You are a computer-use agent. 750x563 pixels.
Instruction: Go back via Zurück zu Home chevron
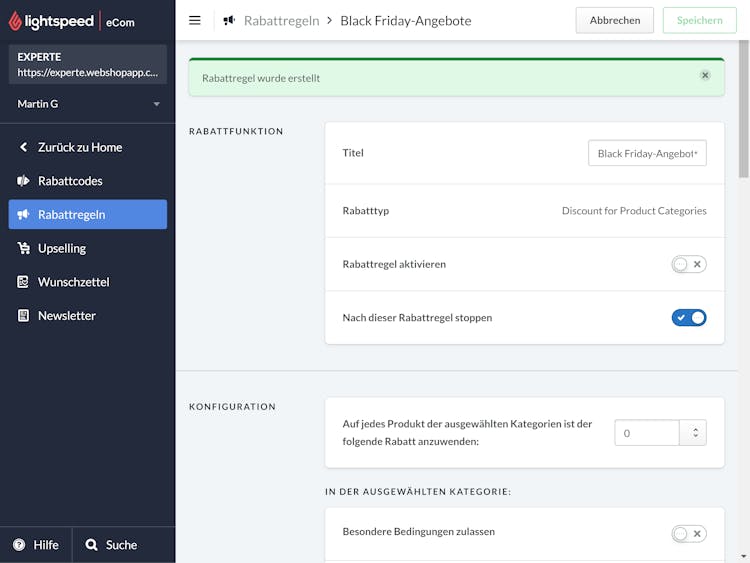23,147
